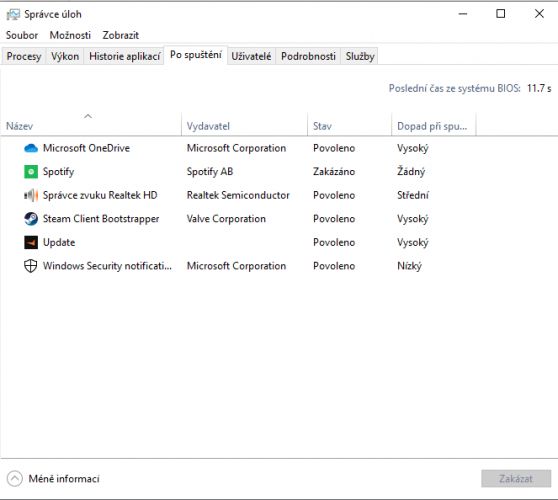558x500 pixels.
Task: Click the green Spotify icon
Action: point(31,172)
